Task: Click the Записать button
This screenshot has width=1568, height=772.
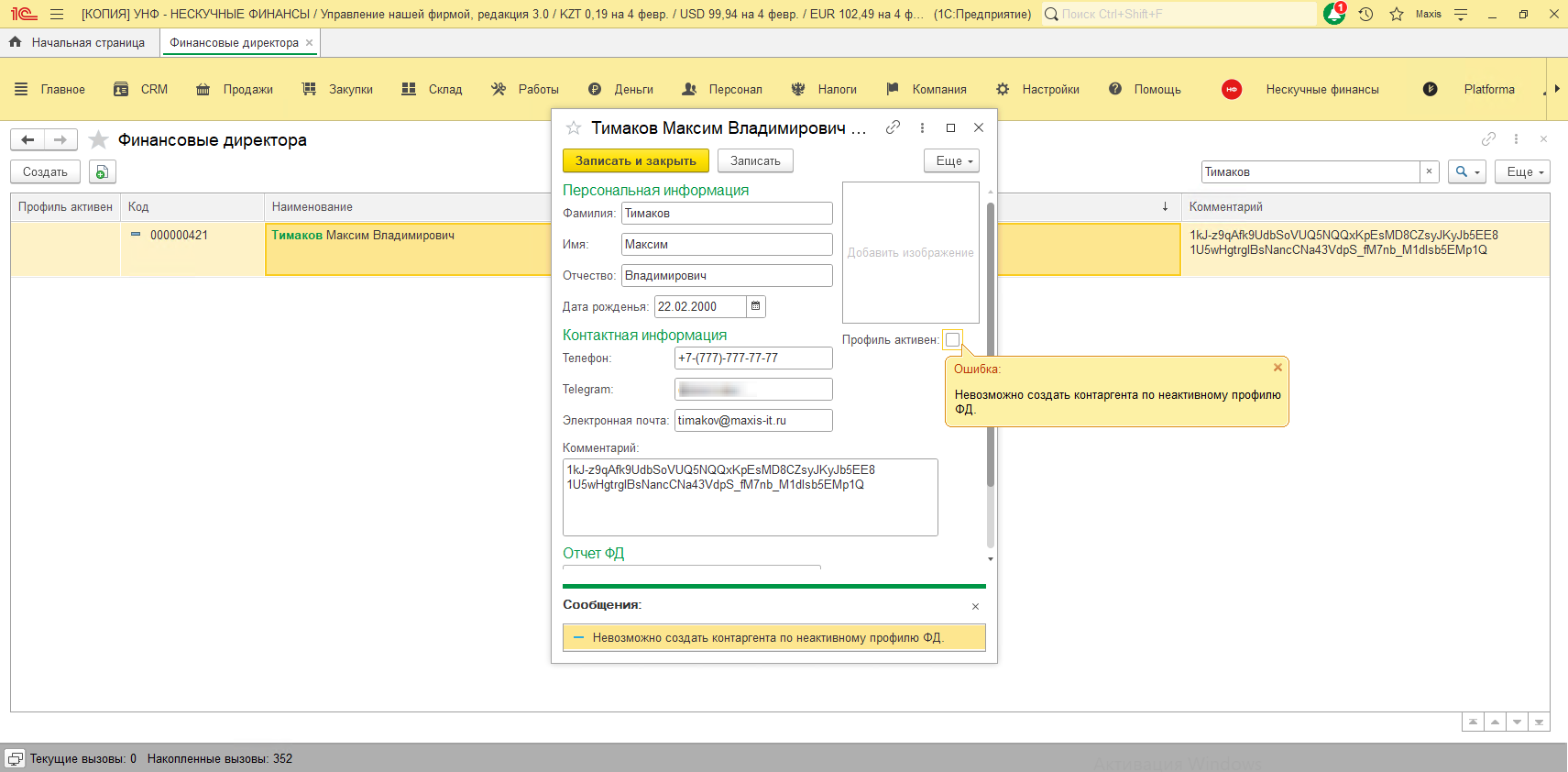Action: [x=755, y=160]
